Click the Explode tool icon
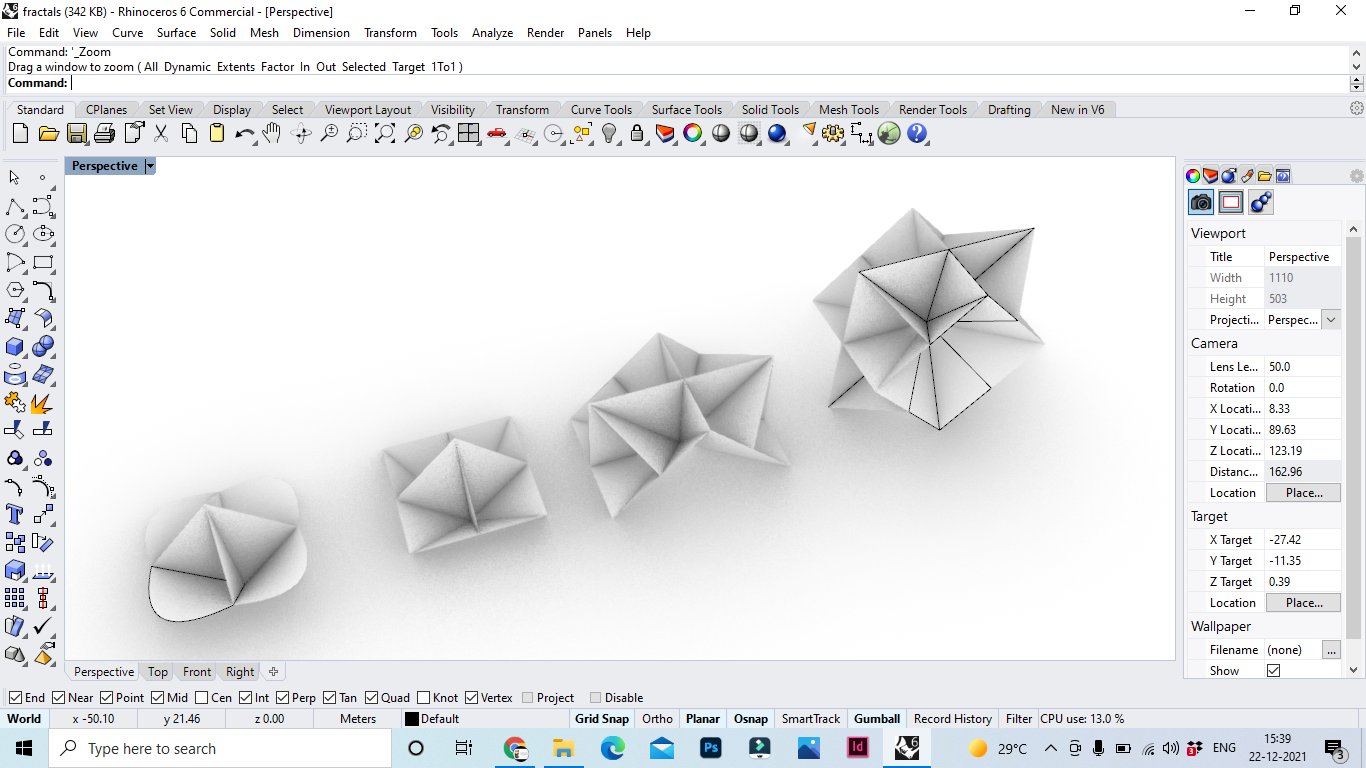The height and width of the screenshot is (768, 1366). click(42, 404)
